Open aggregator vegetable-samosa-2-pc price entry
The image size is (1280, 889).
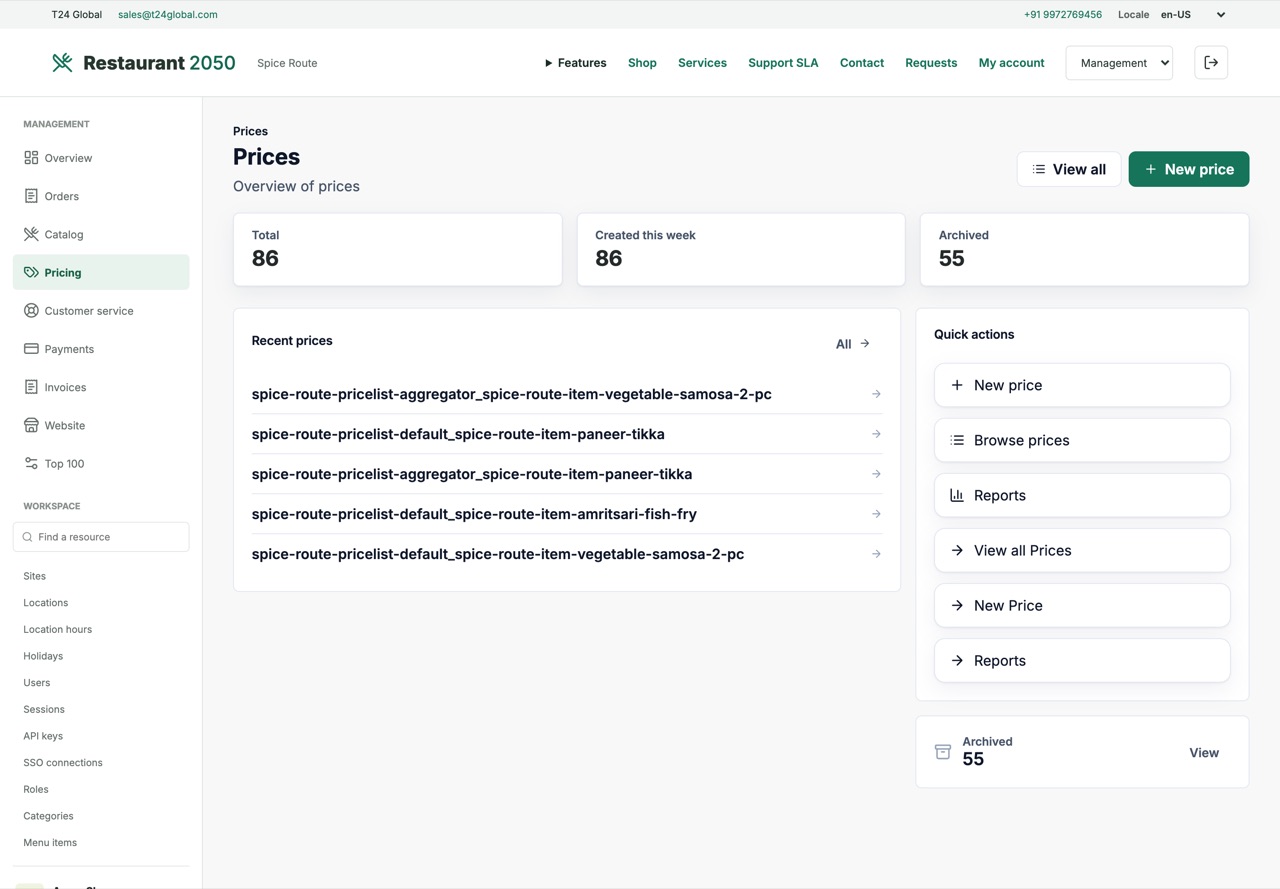tap(567, 394)
